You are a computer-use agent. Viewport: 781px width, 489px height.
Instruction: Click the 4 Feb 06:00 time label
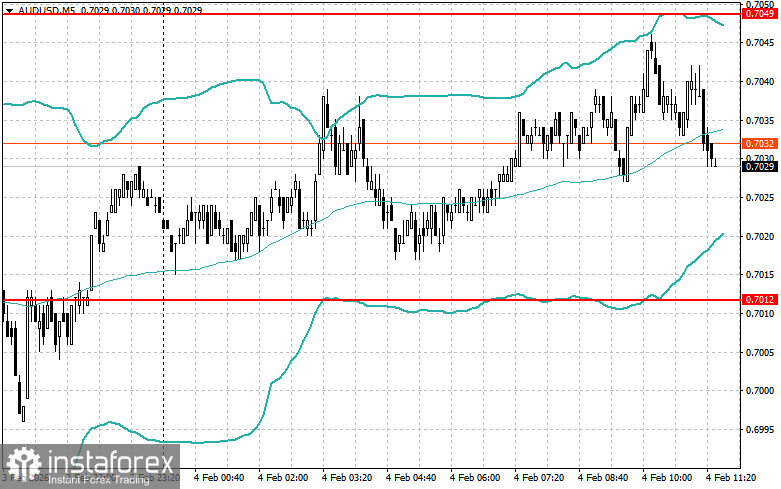(x=475, y=478)
